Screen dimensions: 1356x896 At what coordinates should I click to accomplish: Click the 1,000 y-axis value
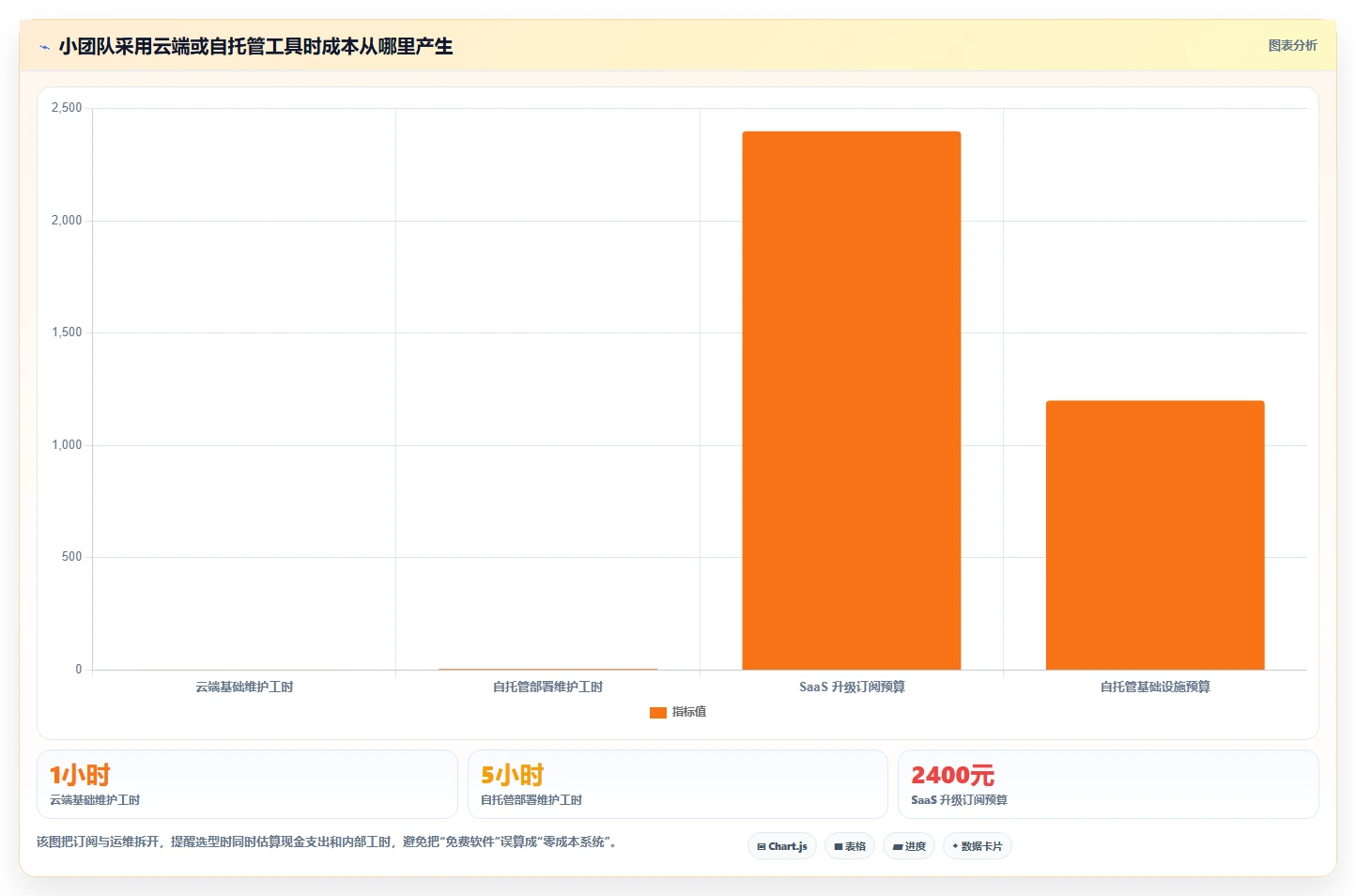pos(67,444)
